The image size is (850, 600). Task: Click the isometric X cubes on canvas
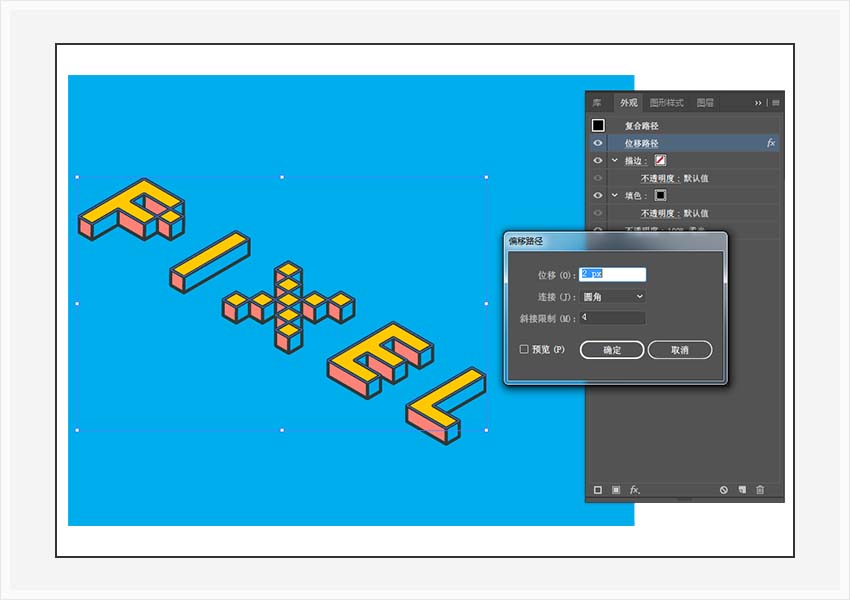(288, 307)
